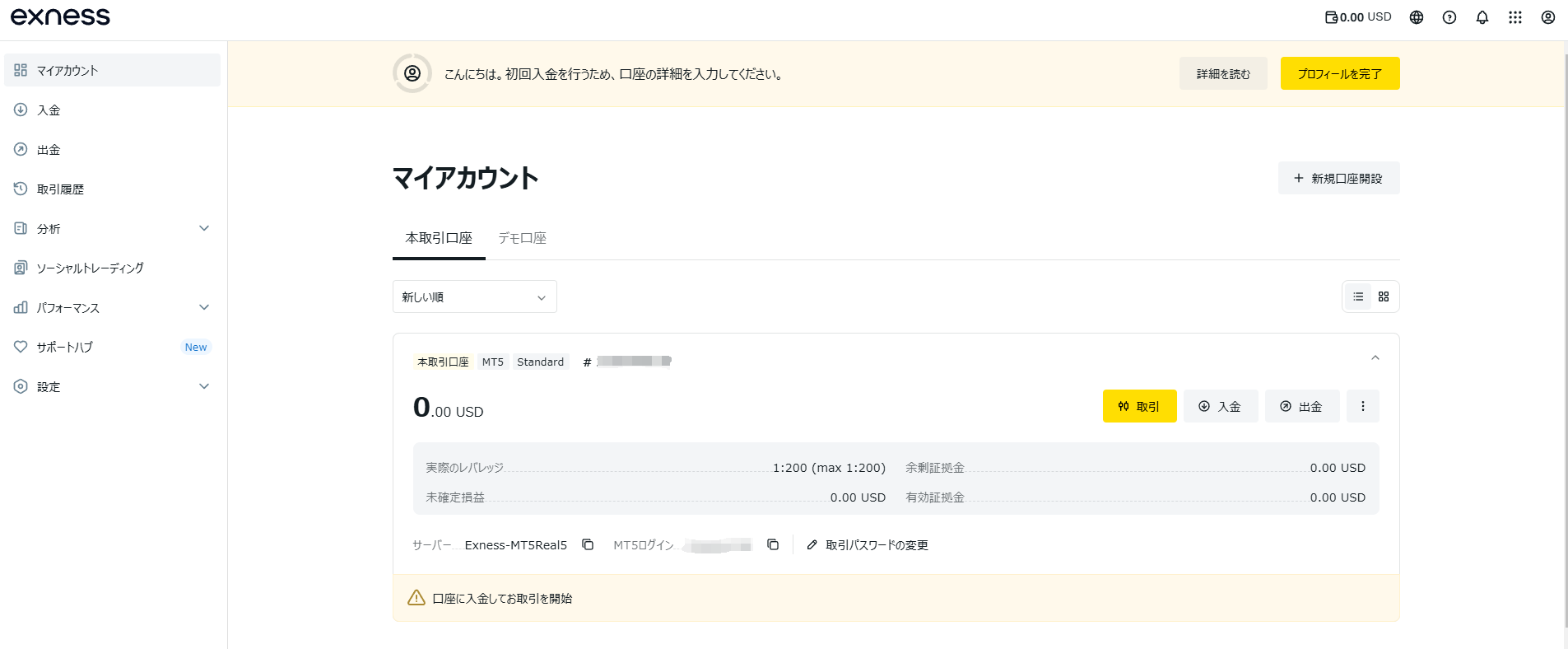The width and height of the screenshot is (1568, 649).
Task: Open notifications bell icon
Action: (1482, 17)
